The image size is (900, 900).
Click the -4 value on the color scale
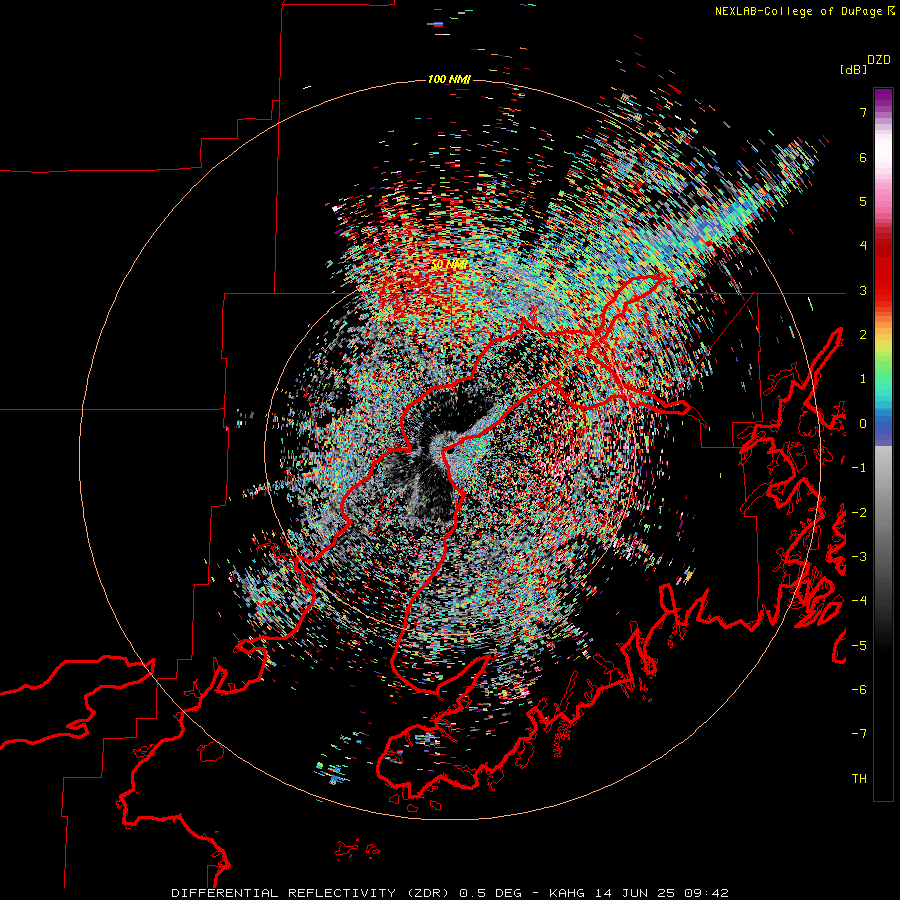[859, 601]
